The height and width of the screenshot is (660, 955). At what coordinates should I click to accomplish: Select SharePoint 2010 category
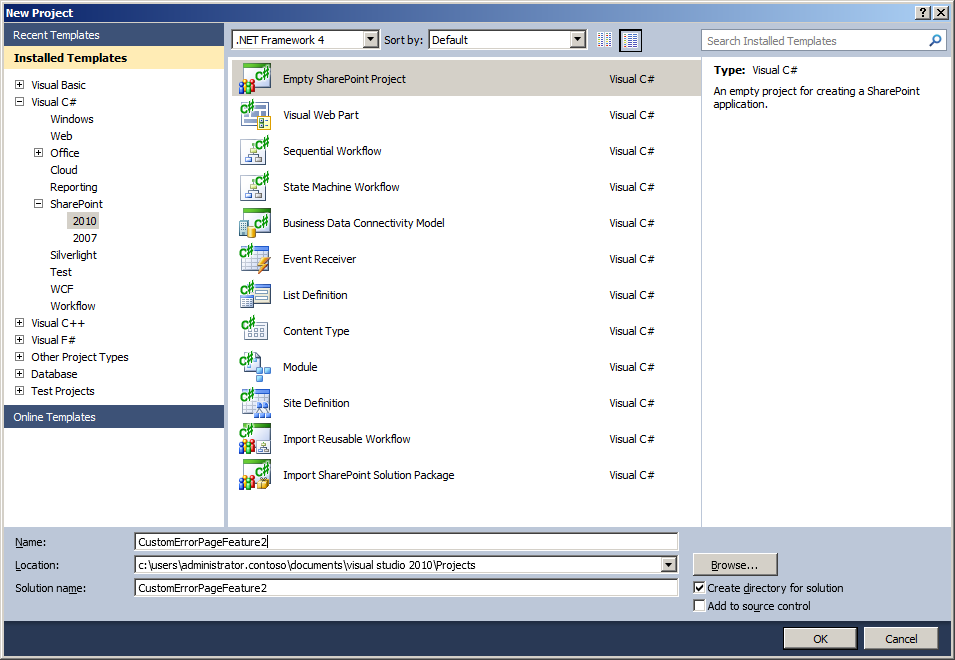click(x=85, y=221)
